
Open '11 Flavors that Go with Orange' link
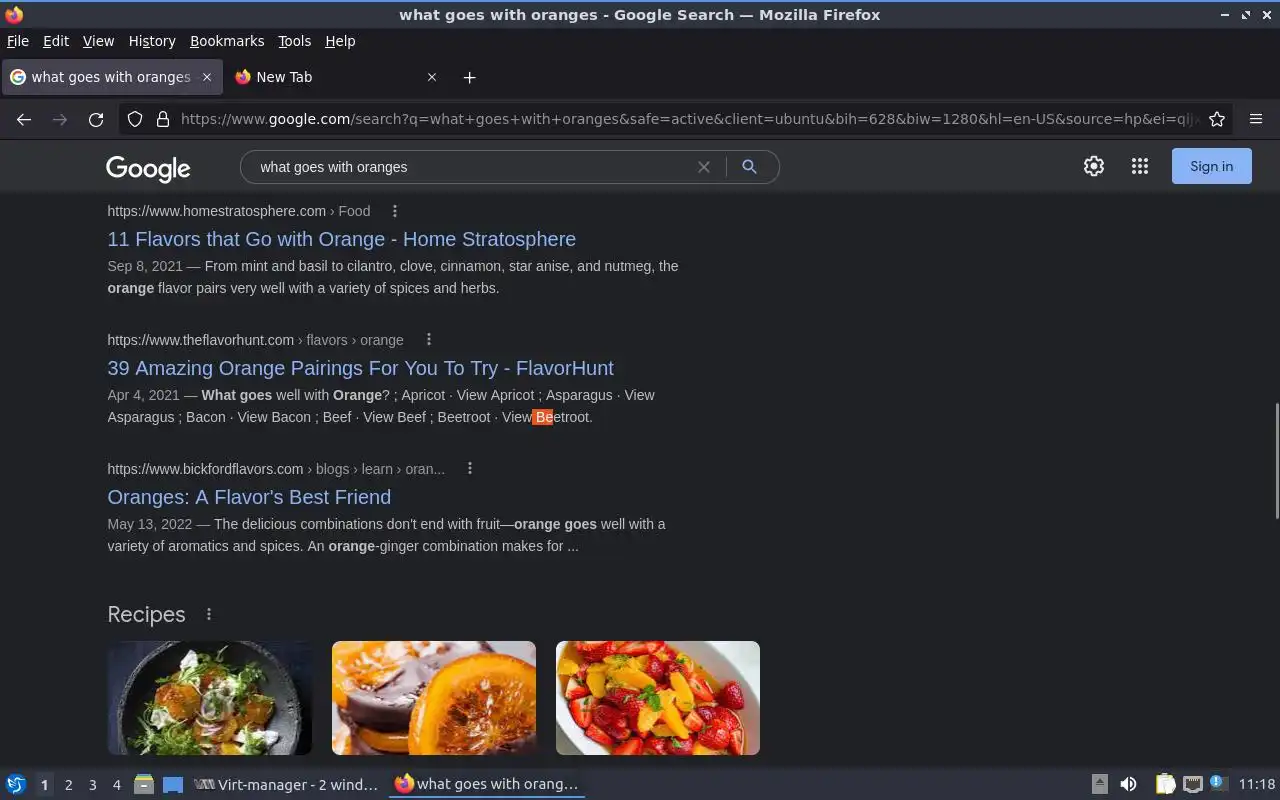(341, 239)
